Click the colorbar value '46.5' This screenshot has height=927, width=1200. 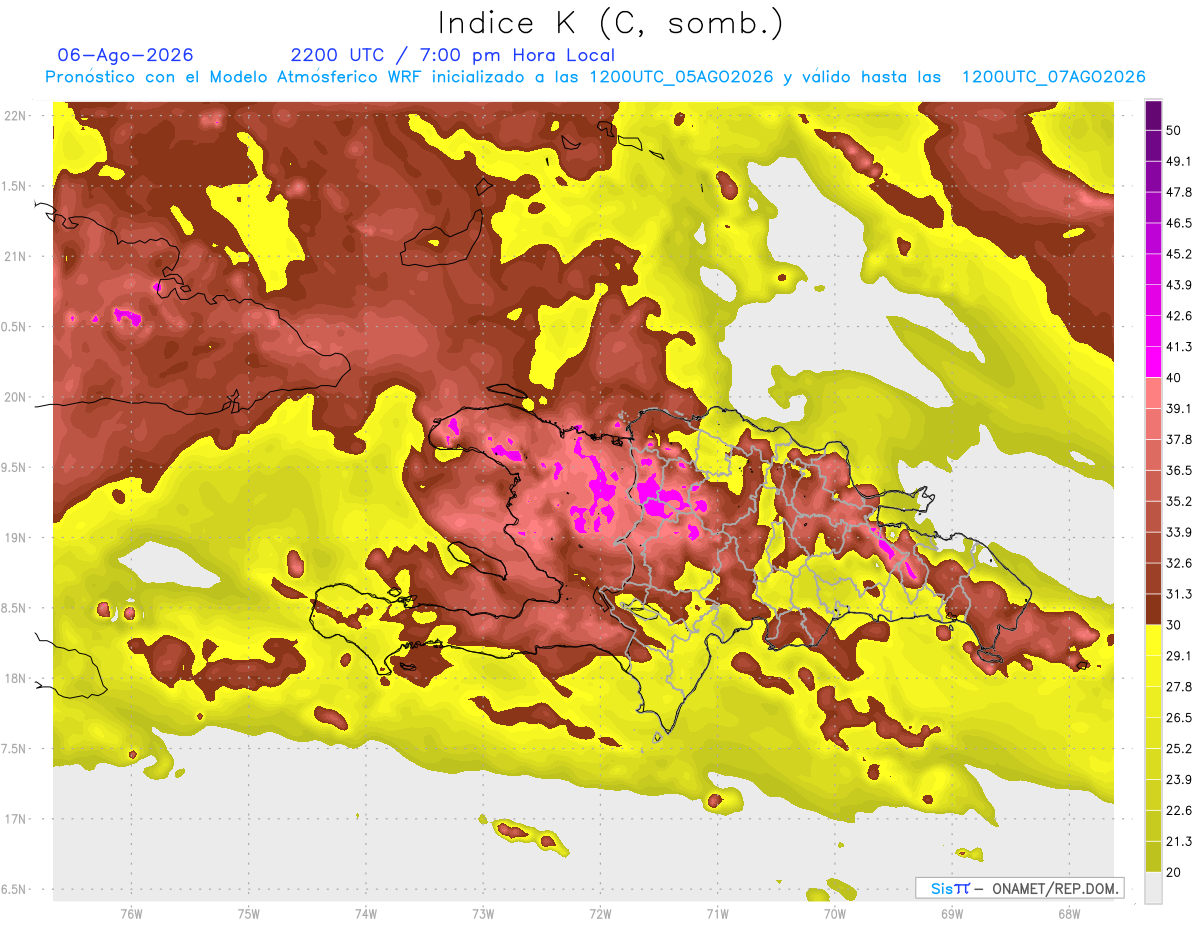point(1179,224)
